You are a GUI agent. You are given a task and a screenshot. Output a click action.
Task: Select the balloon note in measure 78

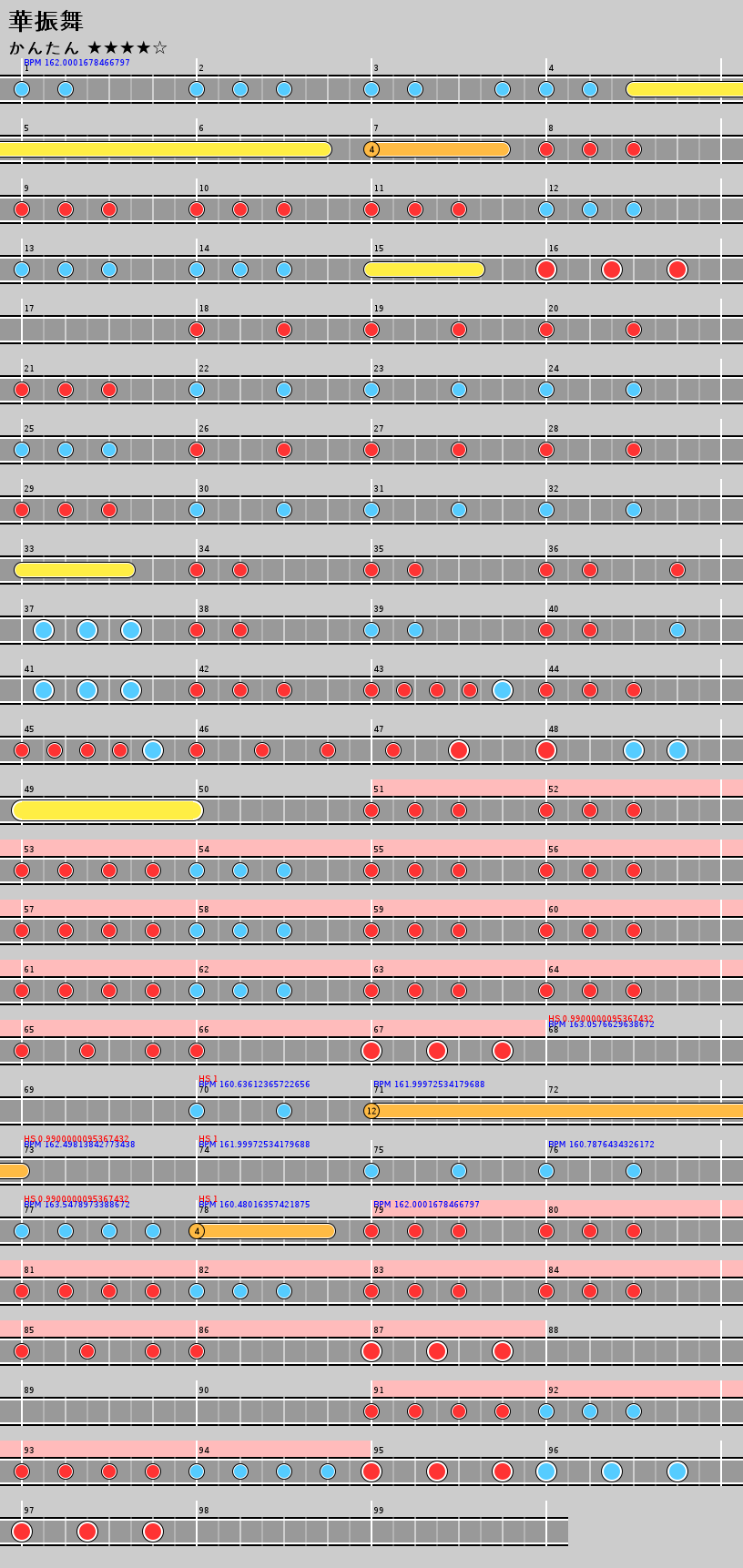[x=197, y=1231]
